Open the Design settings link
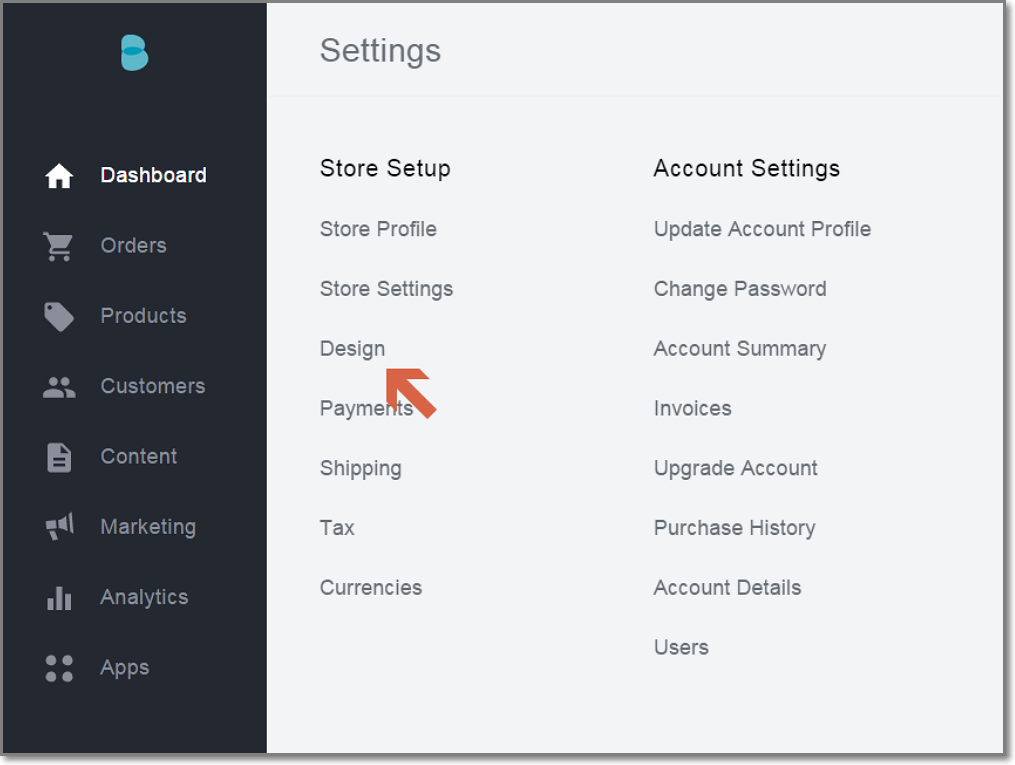The height and width of the screenshot is (765, 1015). [x=352, y=349]
